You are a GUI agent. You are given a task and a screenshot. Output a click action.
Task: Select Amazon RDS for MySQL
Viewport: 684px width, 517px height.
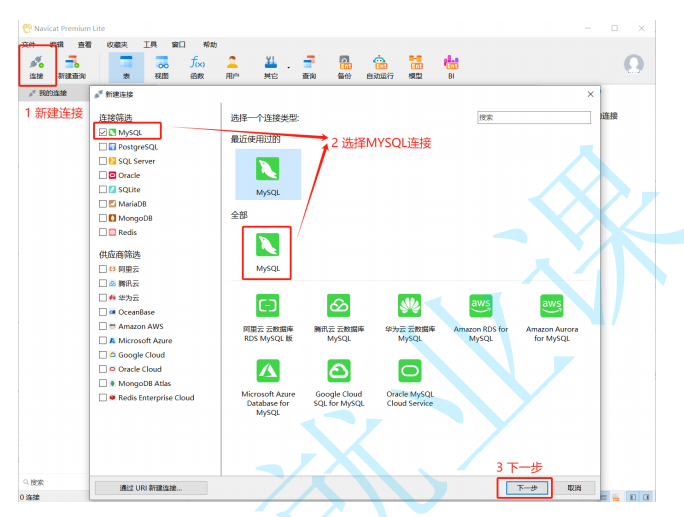481,318
